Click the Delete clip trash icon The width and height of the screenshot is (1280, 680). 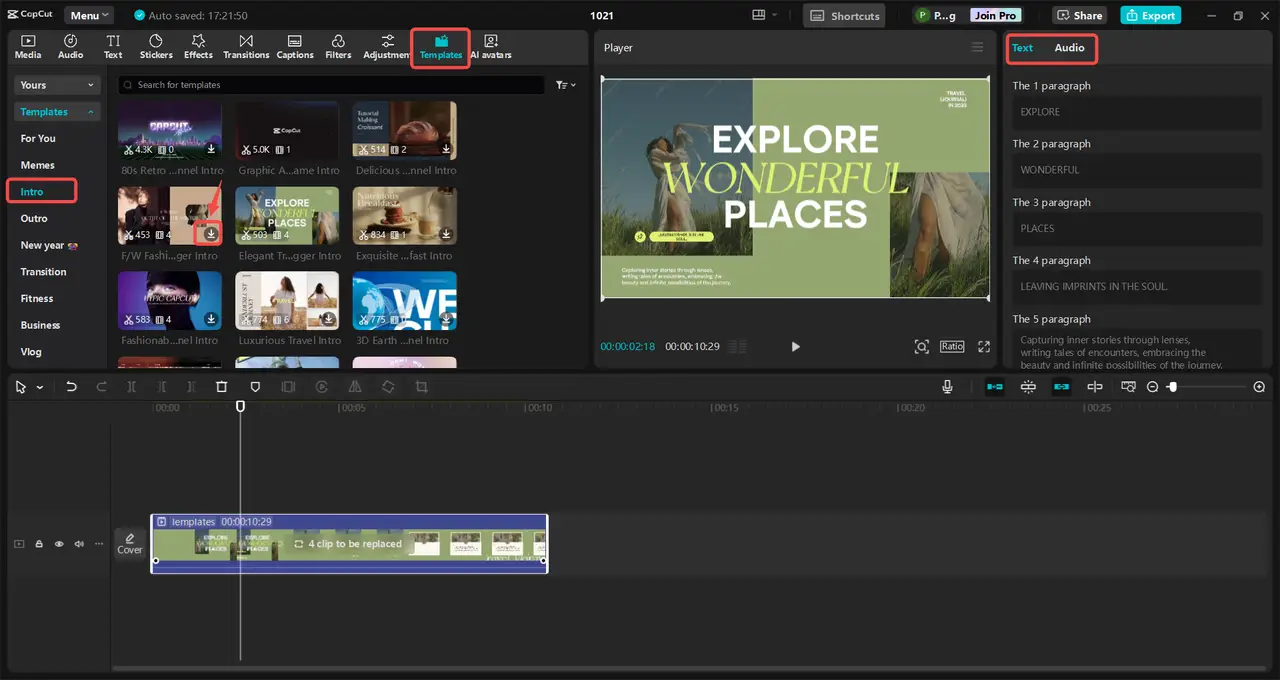[x=222, y=387]
